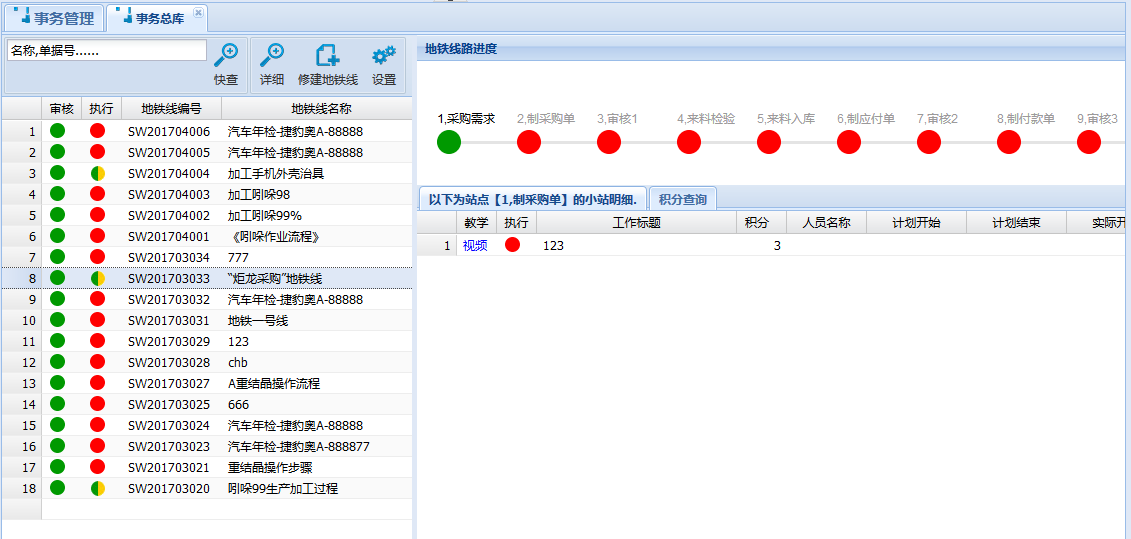
Task: Open 设置 settings gear icon
Action: pyautogui.click(x=383, y=56)
